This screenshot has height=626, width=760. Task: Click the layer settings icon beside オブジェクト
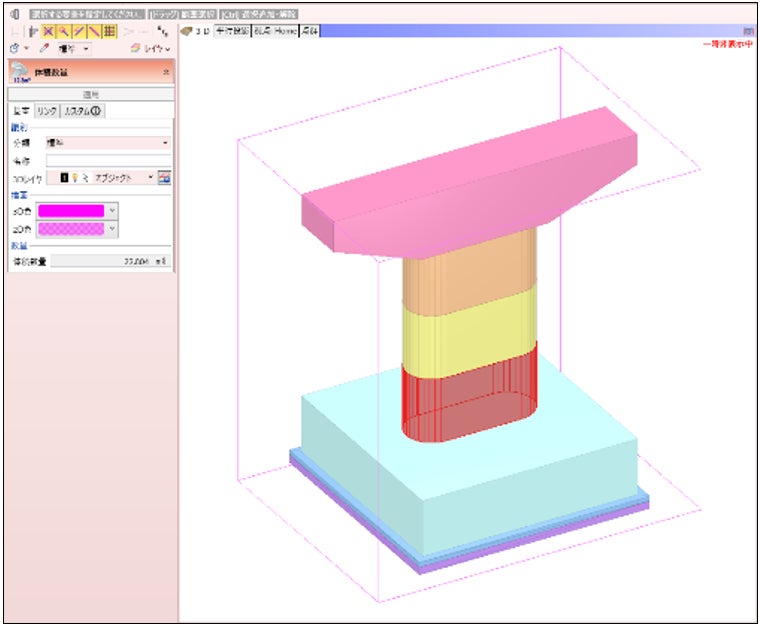click(165, 177)
